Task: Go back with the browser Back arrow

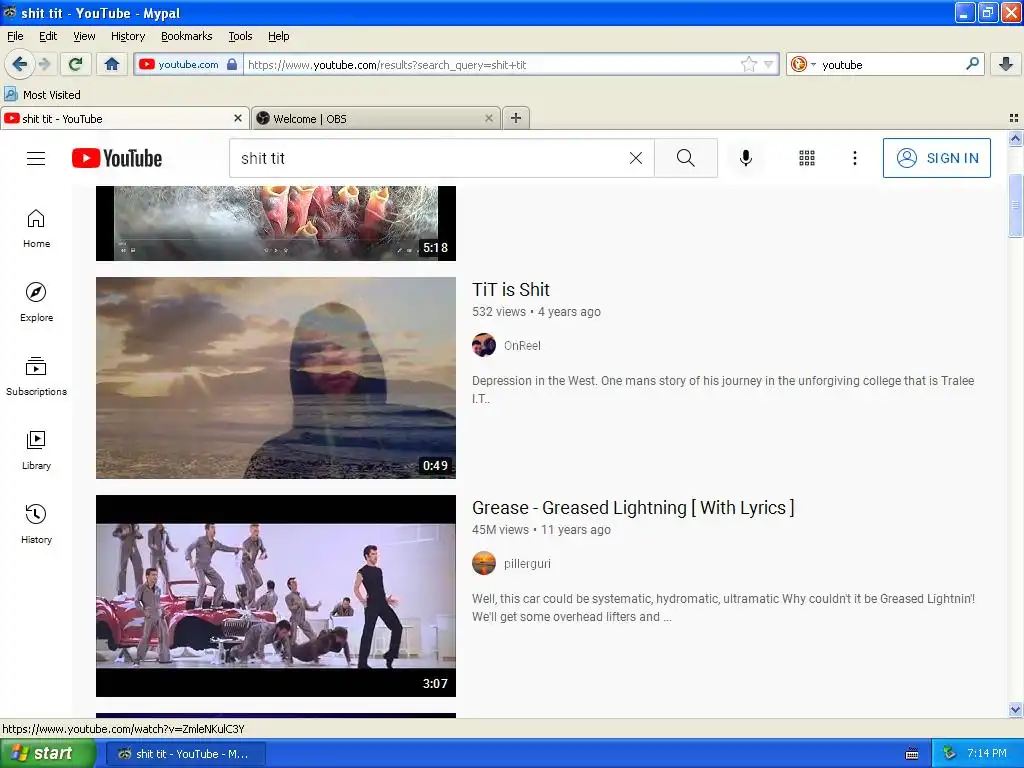Action: pos(19,64)
